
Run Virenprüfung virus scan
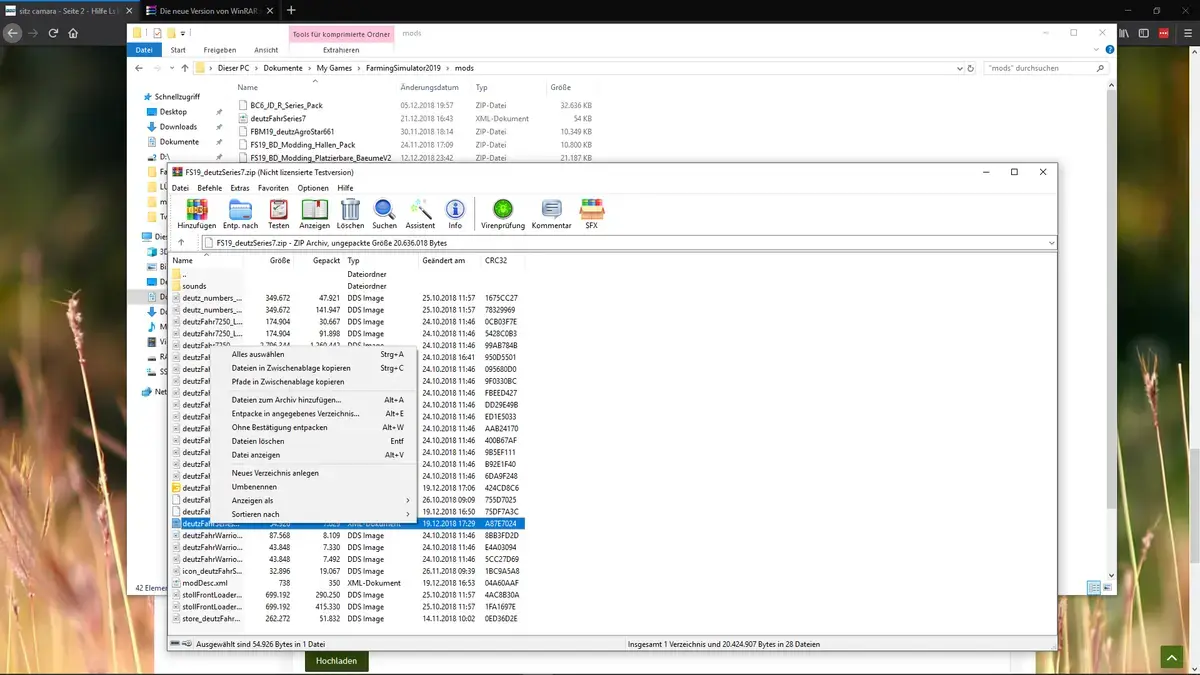click(x=503, y=211)
